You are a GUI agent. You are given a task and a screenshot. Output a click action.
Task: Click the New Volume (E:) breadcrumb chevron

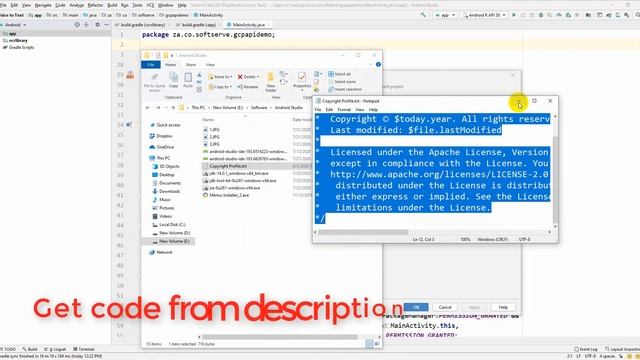point(247,108)
